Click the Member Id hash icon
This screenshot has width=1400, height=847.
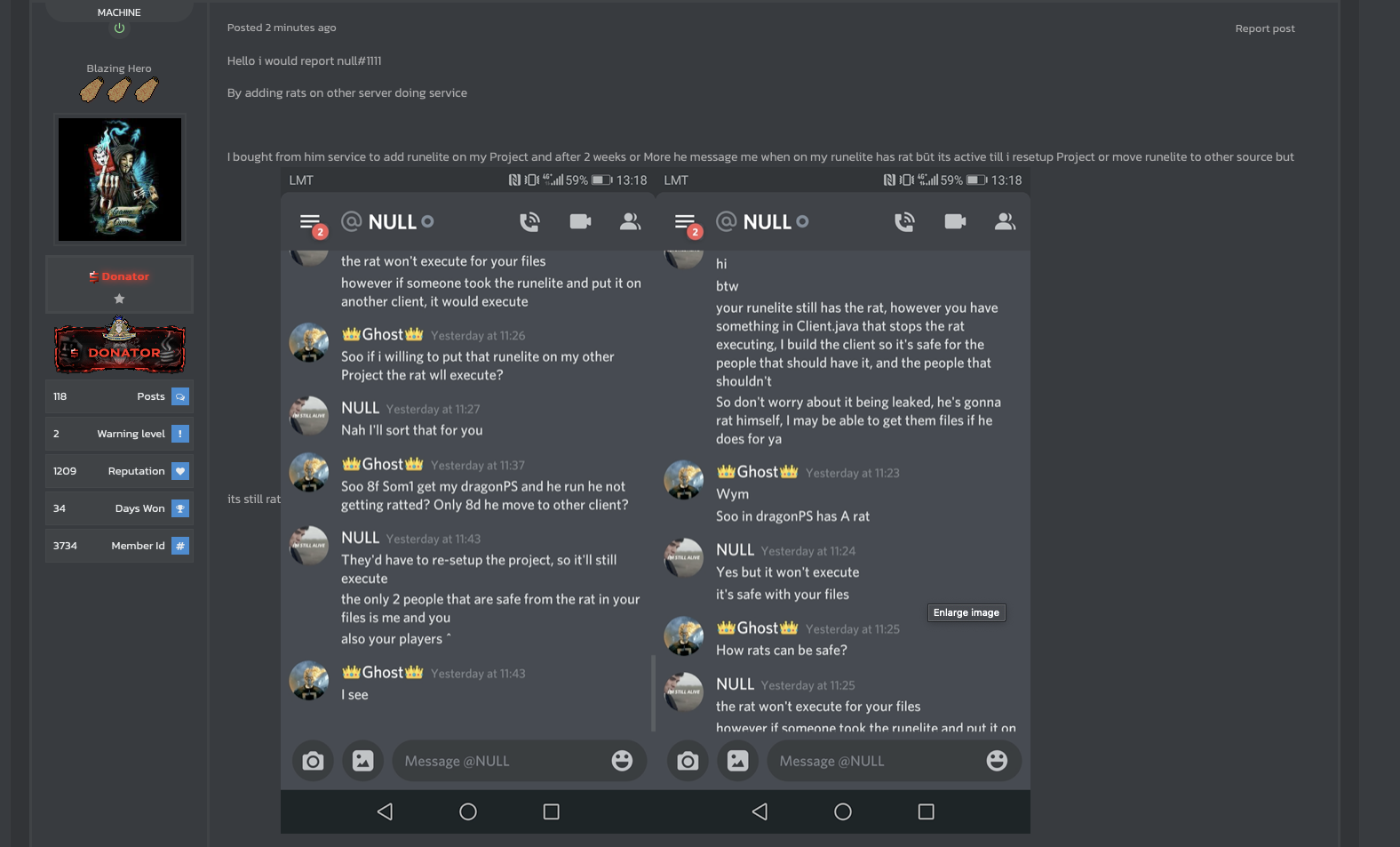coord(180,546)
